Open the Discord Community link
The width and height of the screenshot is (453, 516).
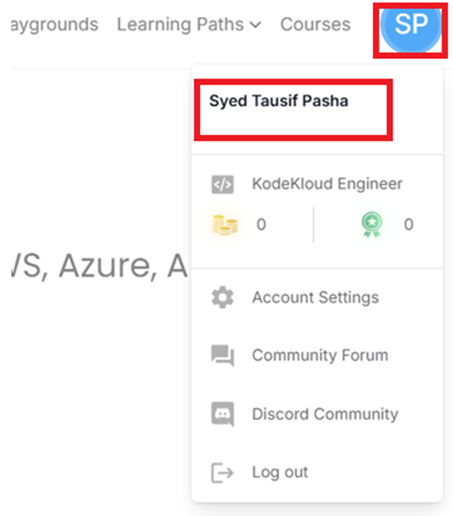click(x=325, y=414)
